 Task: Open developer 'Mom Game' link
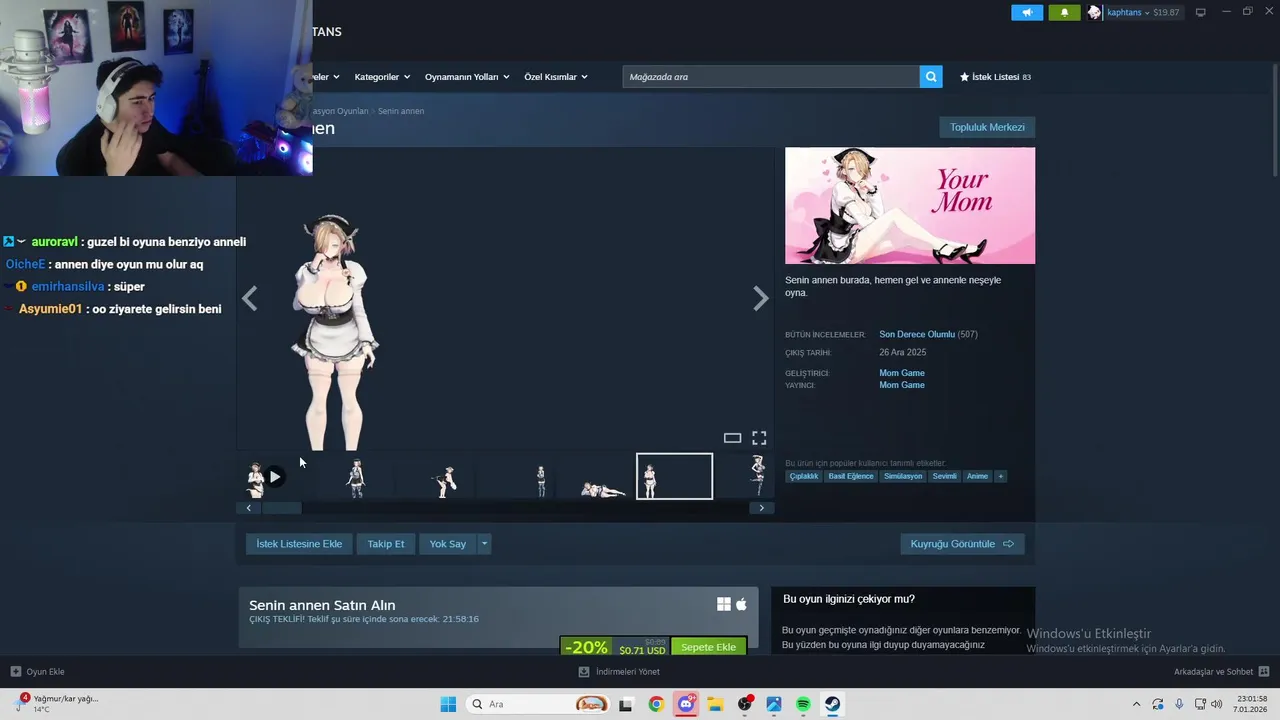(902, 373)
